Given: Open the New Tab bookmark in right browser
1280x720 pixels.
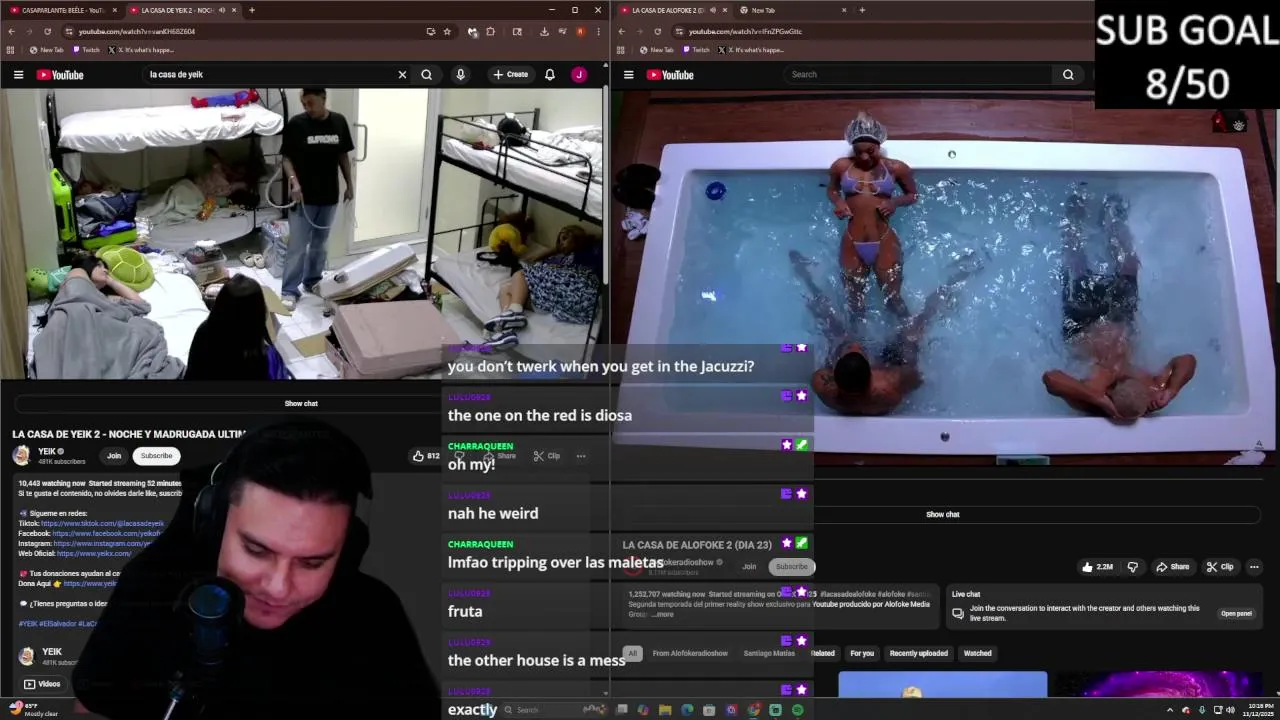Looking at the screenshot, I should (x=657, y=50).
